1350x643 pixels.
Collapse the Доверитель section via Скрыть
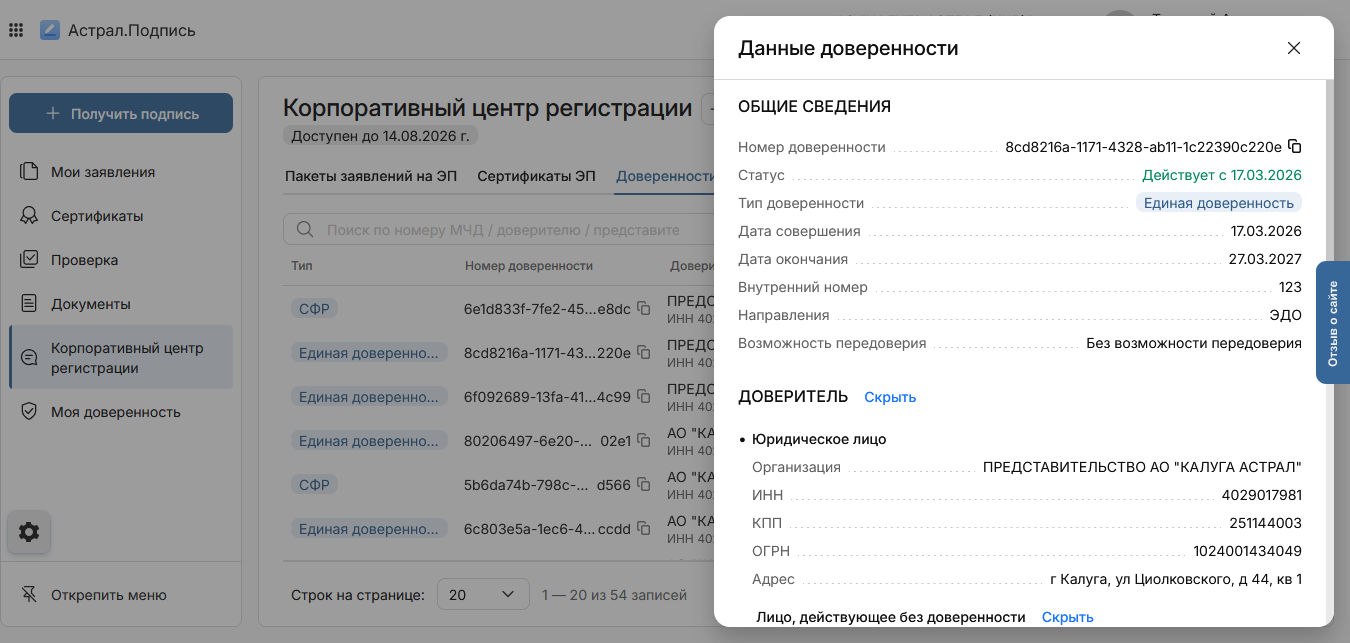click(x=889, y=397)
